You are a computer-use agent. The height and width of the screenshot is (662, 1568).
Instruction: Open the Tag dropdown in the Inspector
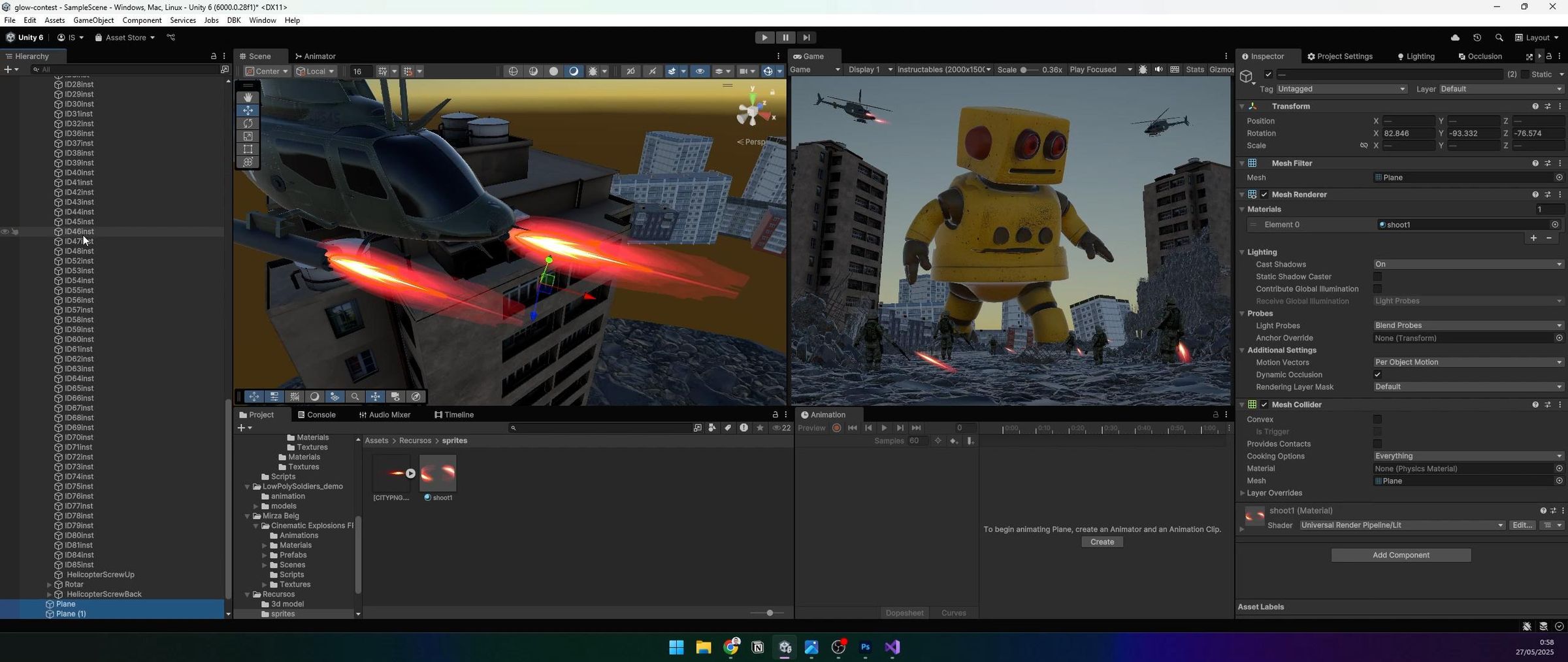pyautogui.click(x=1341, y=89)
